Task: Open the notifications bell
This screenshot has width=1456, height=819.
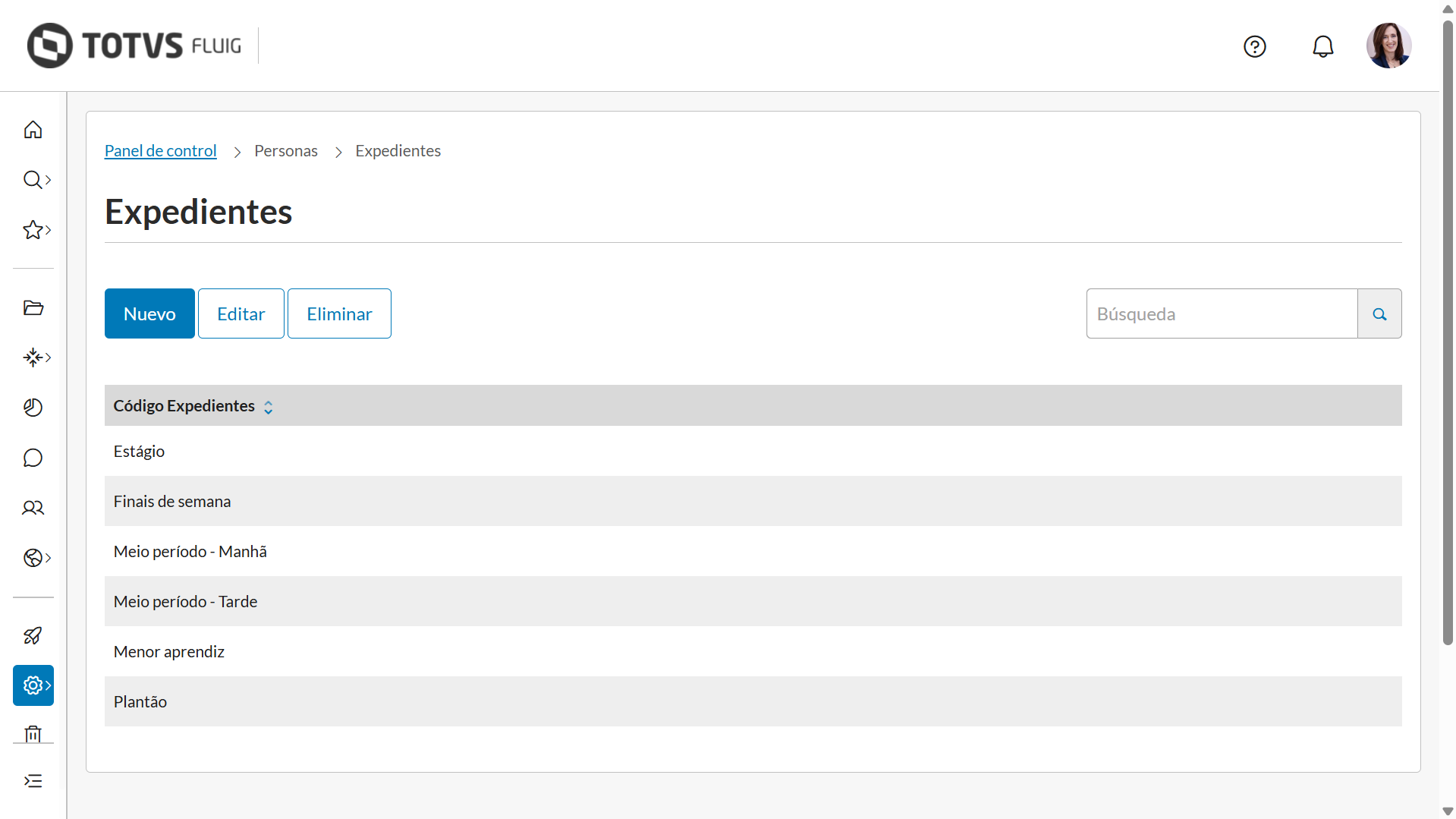Action: (x=1322, y=46)
